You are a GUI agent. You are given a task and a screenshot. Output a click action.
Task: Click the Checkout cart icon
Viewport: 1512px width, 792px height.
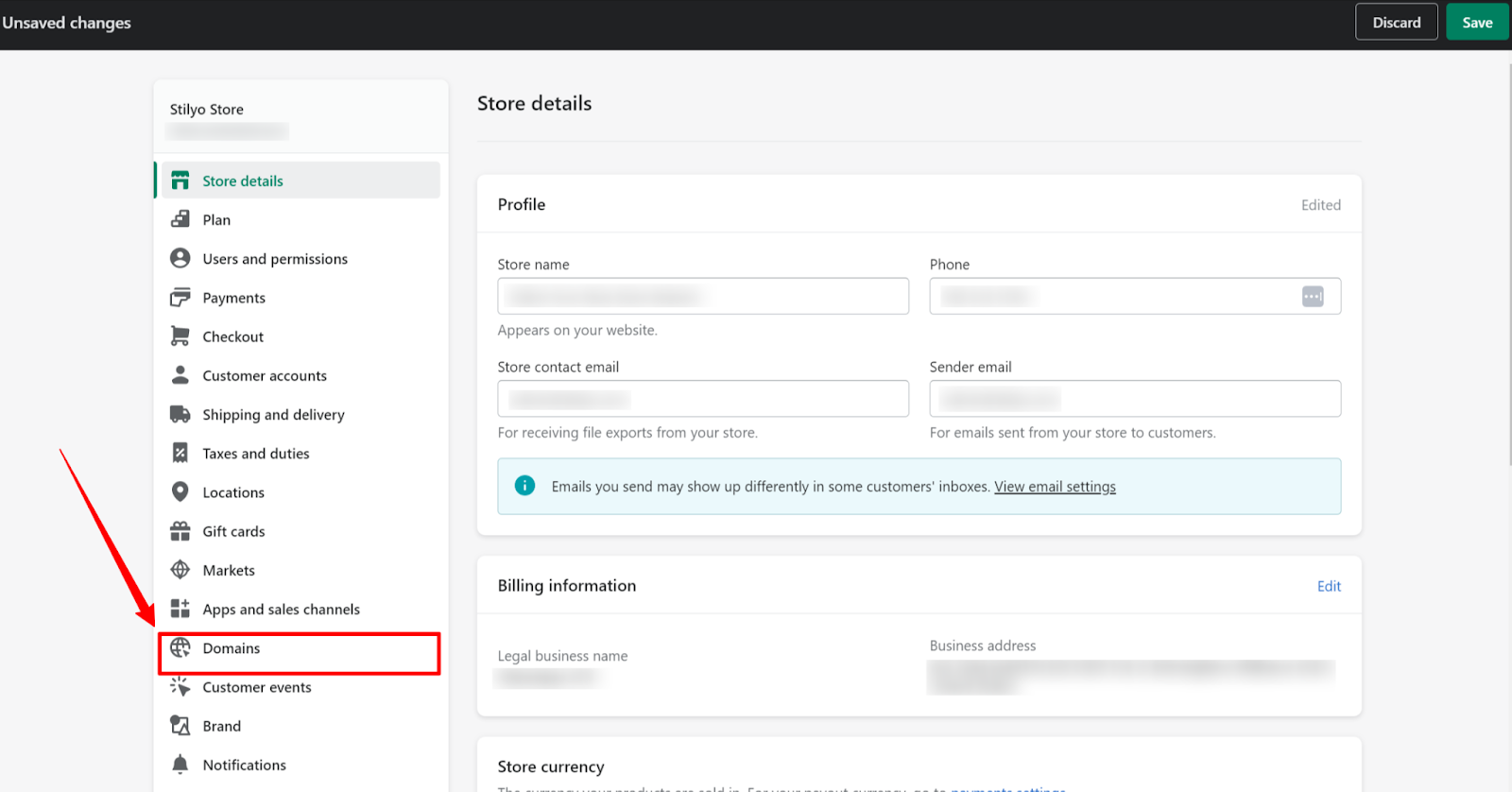180,336
